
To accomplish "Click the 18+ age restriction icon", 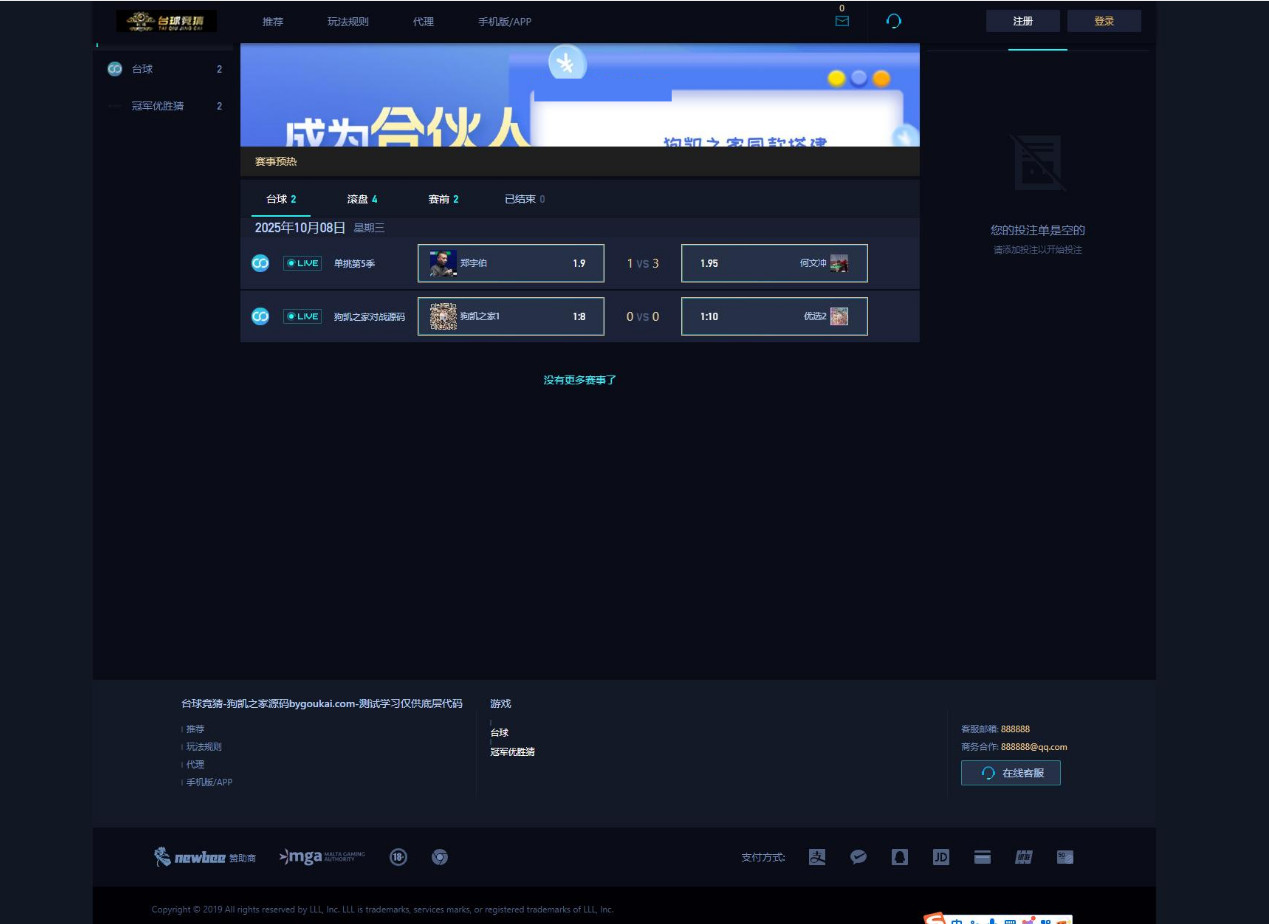I will pyautogui.click(x=398, y=857).
